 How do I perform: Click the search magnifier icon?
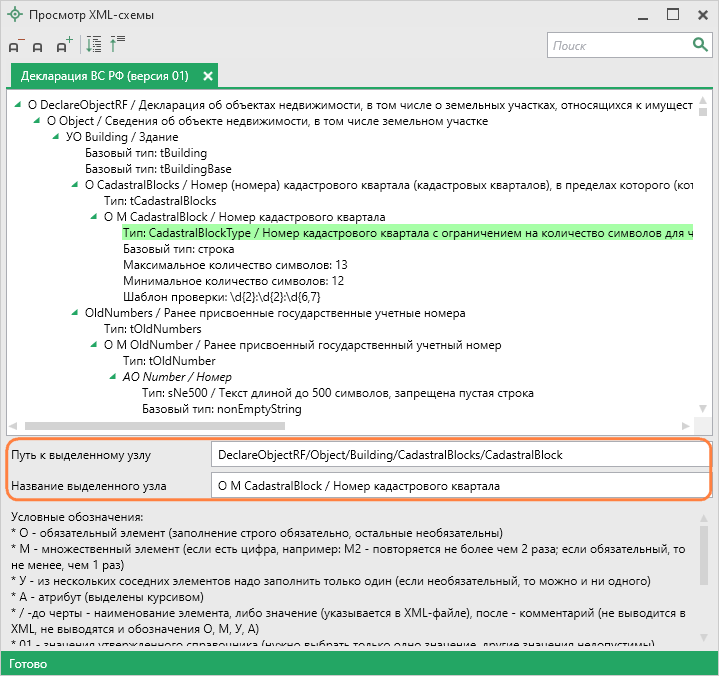coord(700,45)
